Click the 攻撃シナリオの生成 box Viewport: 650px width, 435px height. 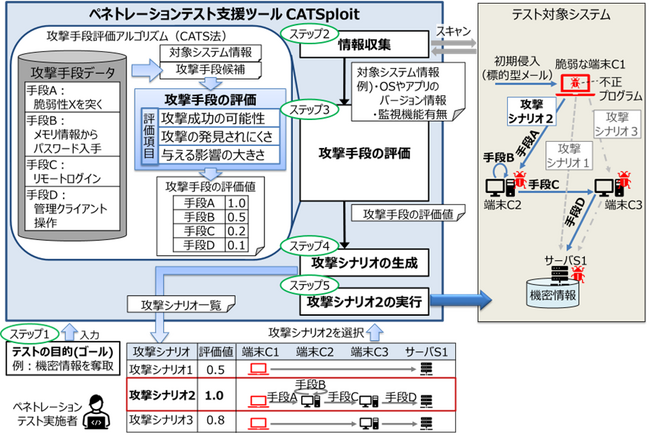pyautogui.click(x=364, y=262)
